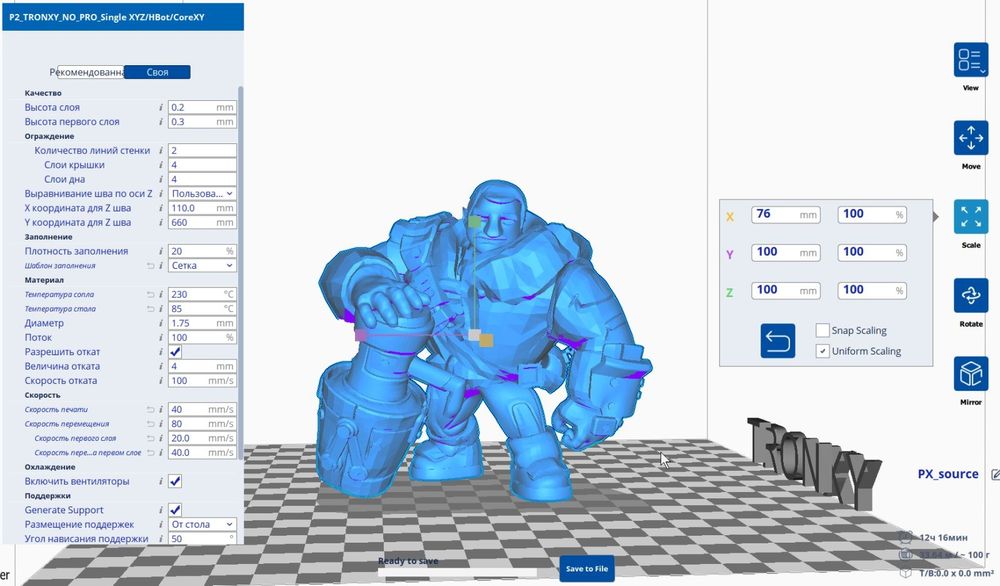Select the Mirror tool
The width and height of the screenshot is (1000, 586).
[x=971, y=374]
